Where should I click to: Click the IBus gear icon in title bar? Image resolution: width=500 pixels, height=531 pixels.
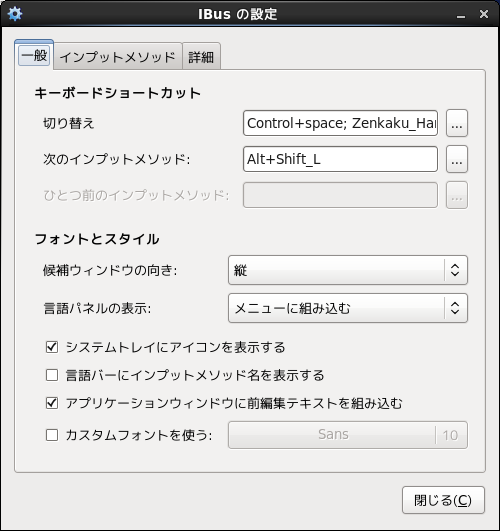pos(15,14)
